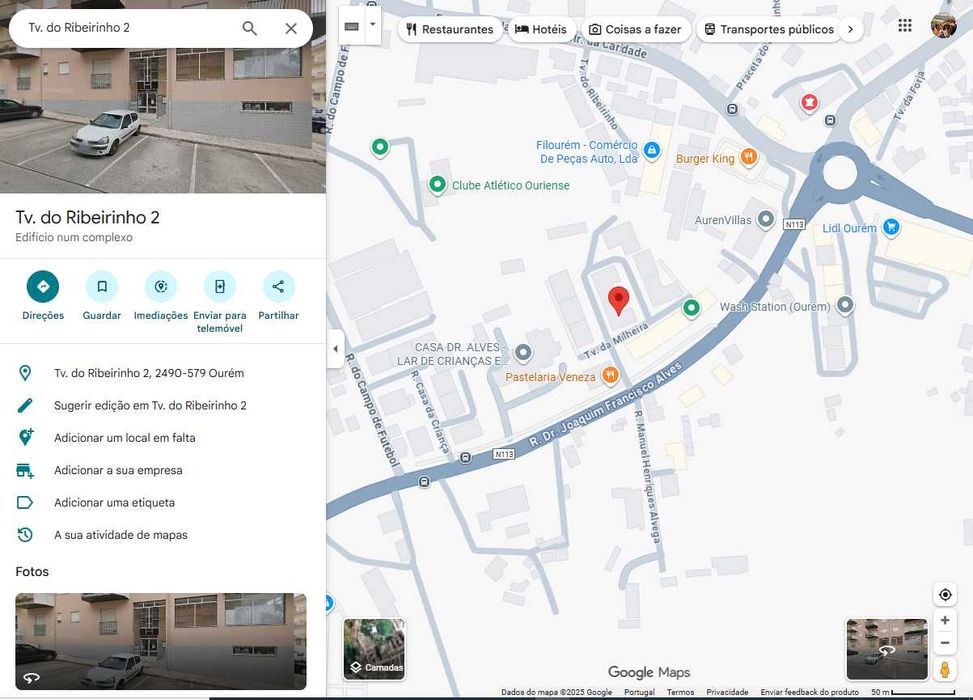The image size is (973, 700).
Task: Click green marker near Tv. da Milheira
Action: coord(691,307)
